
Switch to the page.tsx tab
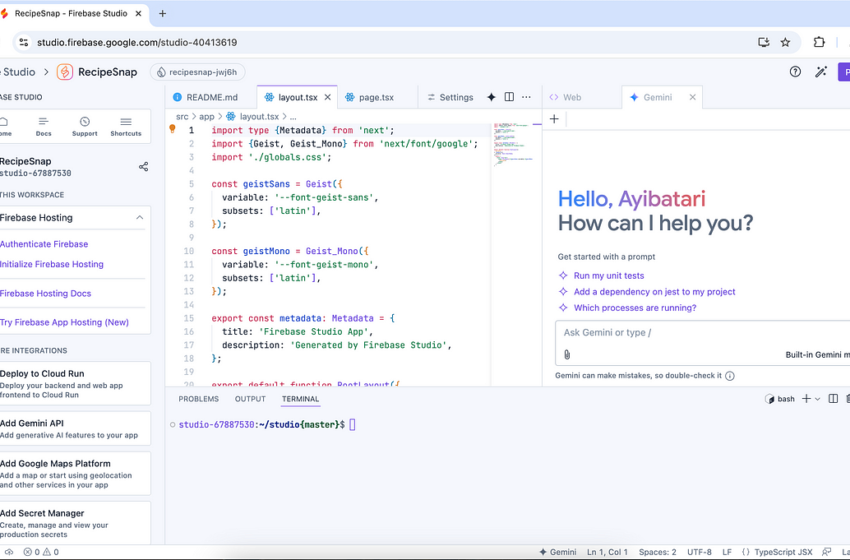[370, 97]
